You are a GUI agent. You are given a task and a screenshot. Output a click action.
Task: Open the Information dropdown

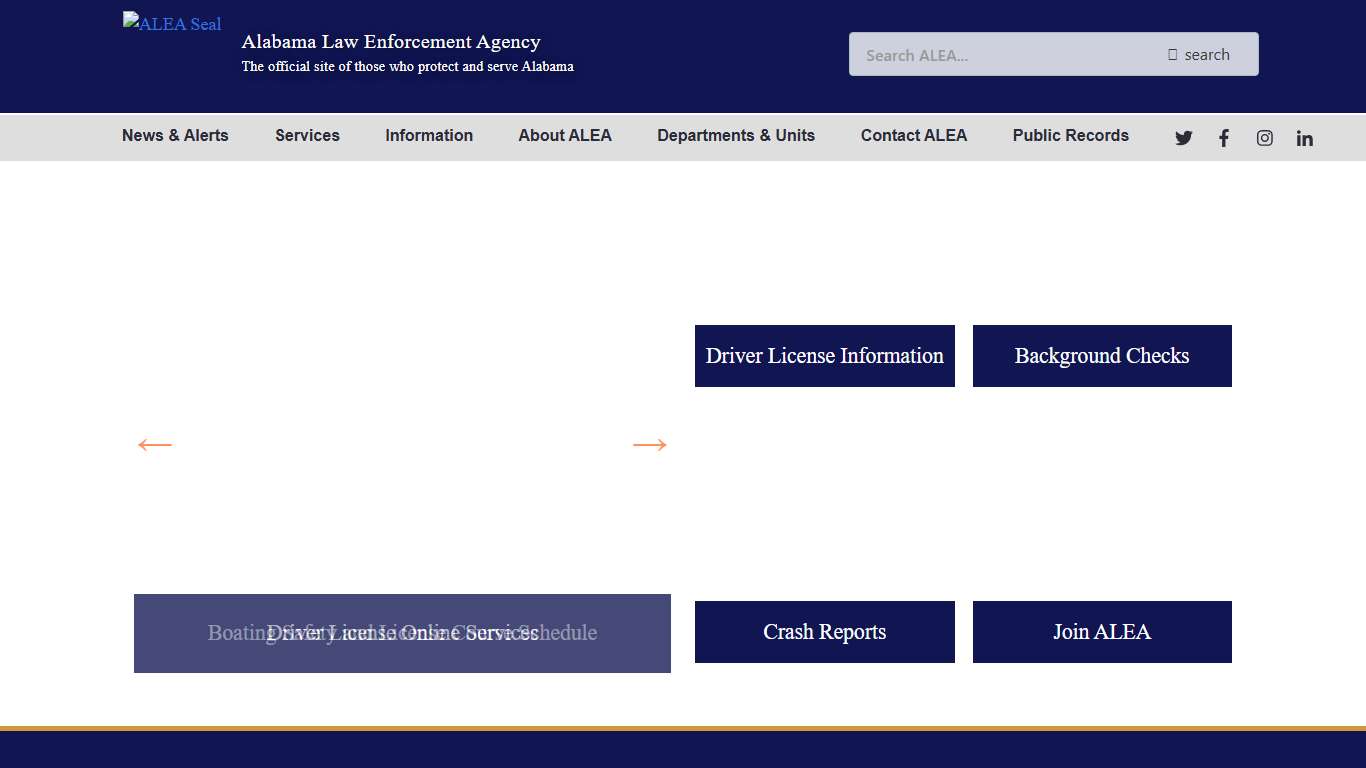[x=428, y=135]
